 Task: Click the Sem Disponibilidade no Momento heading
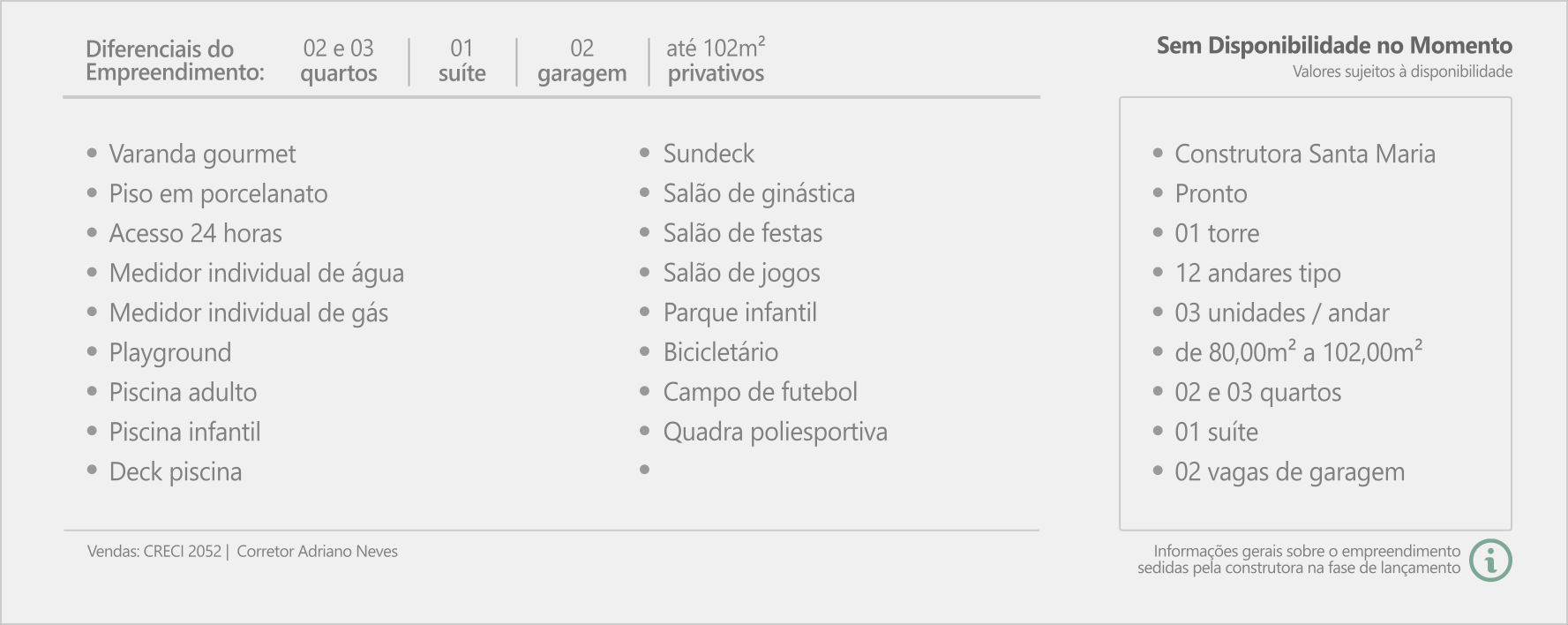[x=1334, y=45]
